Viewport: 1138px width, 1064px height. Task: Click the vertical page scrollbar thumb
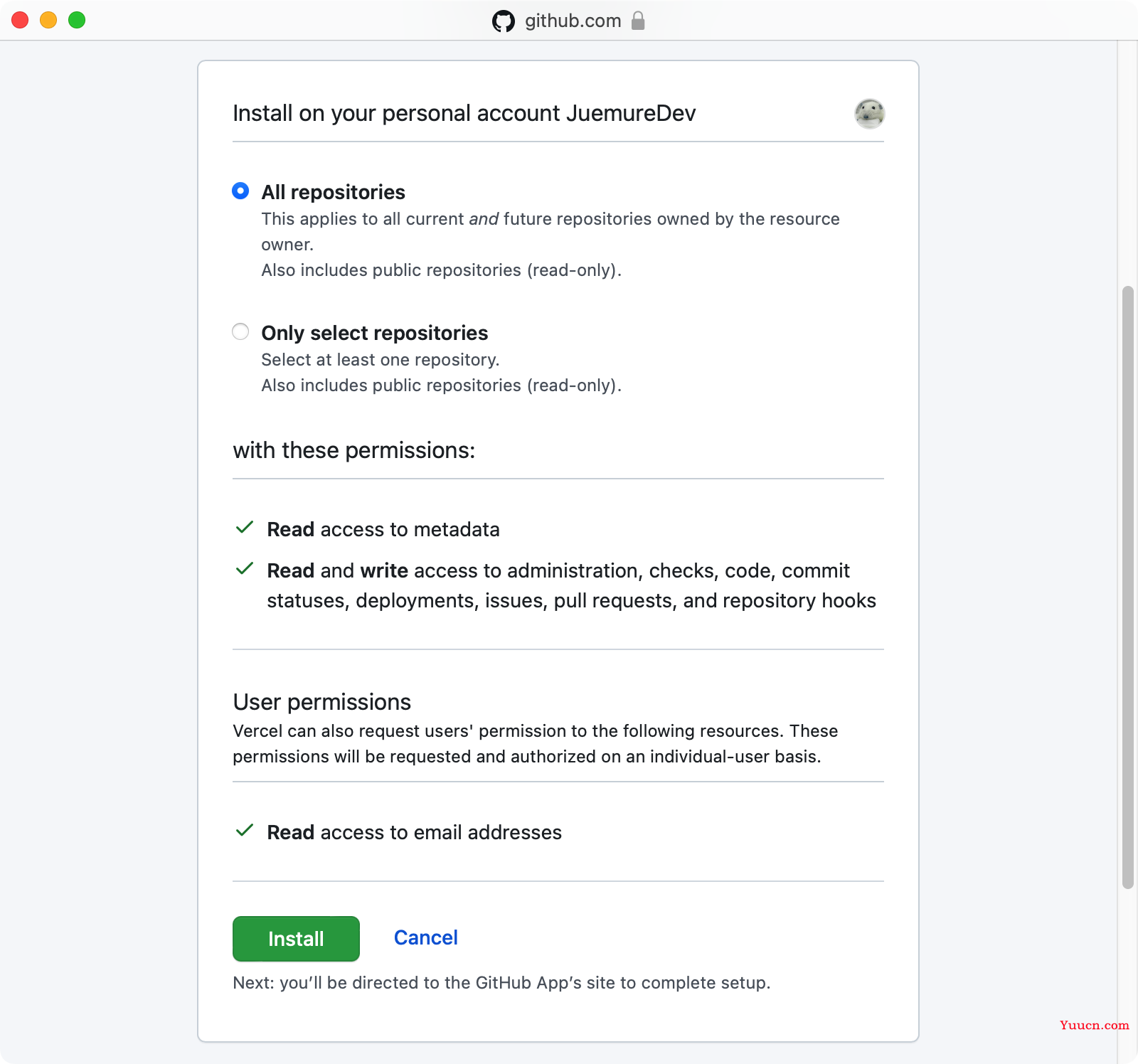(1127, 587)
